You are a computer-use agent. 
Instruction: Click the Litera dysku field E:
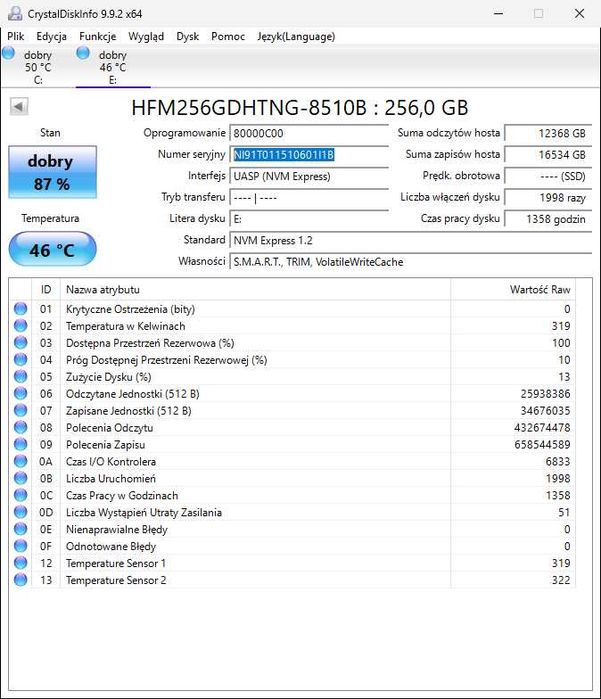tap(309, 219)
